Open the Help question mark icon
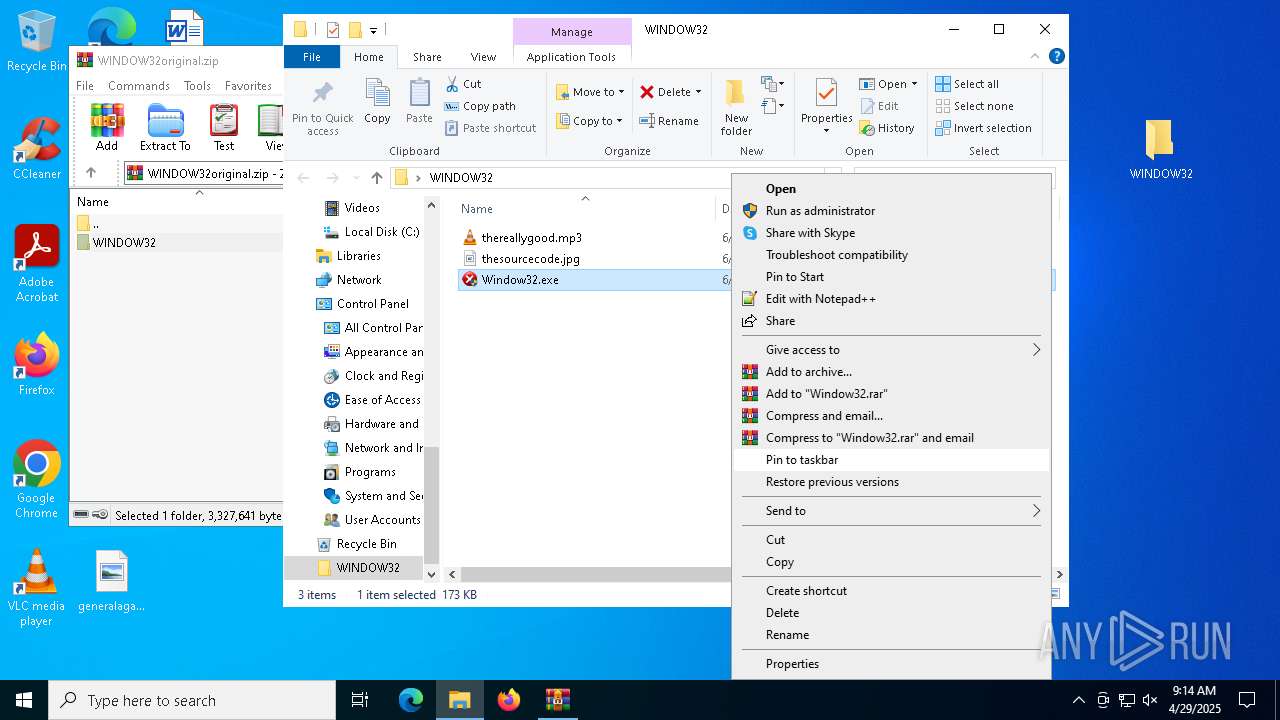The width and height of the screenshot is (1280, 720). point(1057,57)
